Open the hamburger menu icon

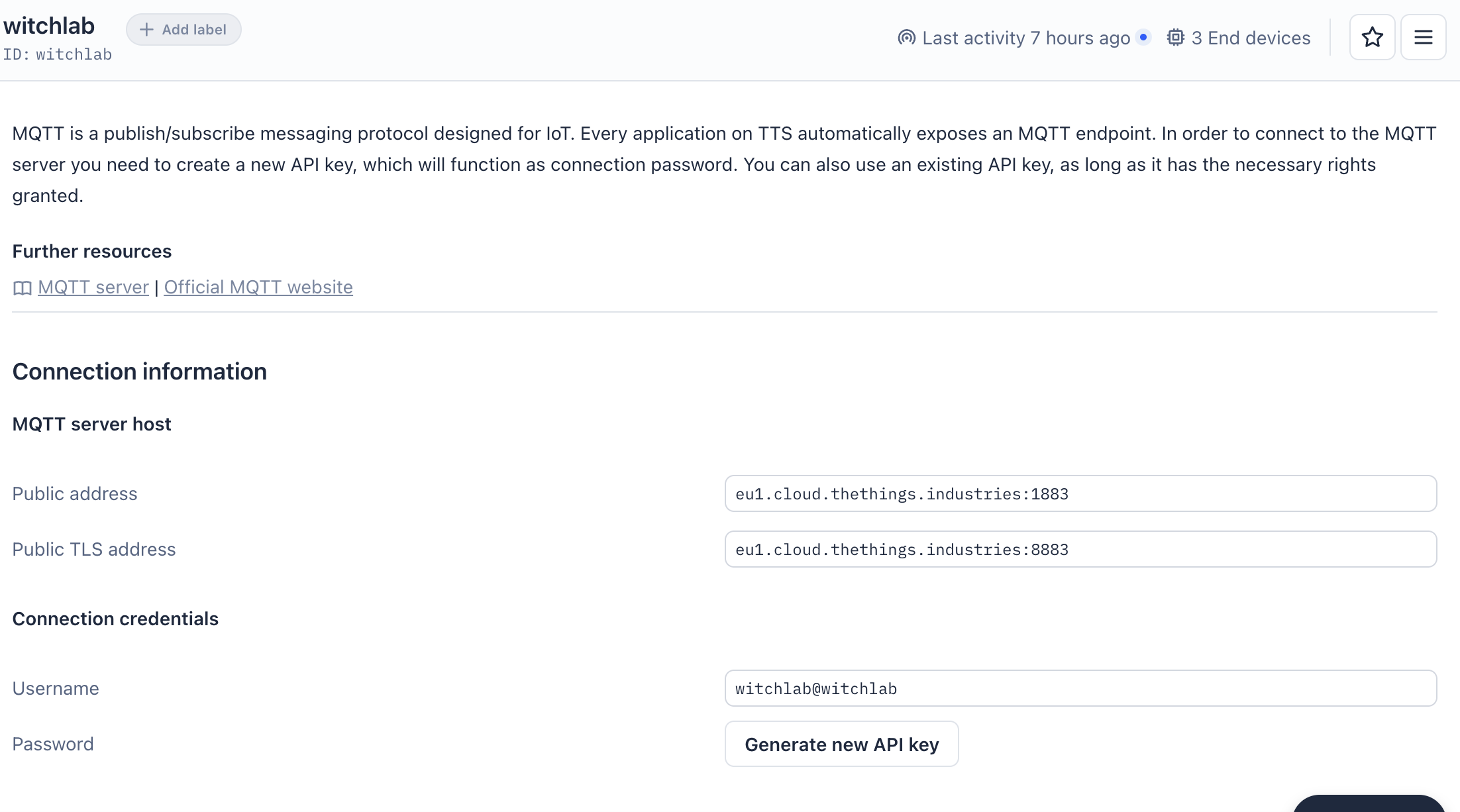point(1423,37)
